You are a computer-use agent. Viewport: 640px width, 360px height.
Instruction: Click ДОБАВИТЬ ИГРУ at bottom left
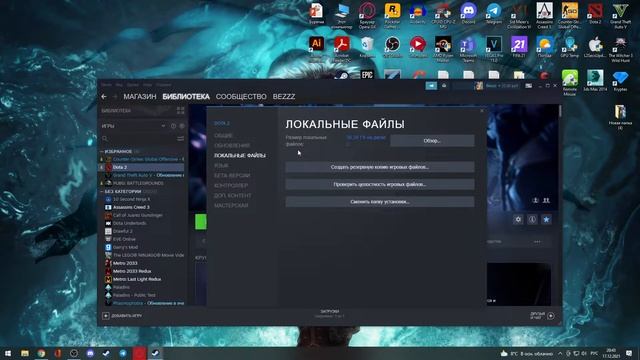tap(122, 316)
